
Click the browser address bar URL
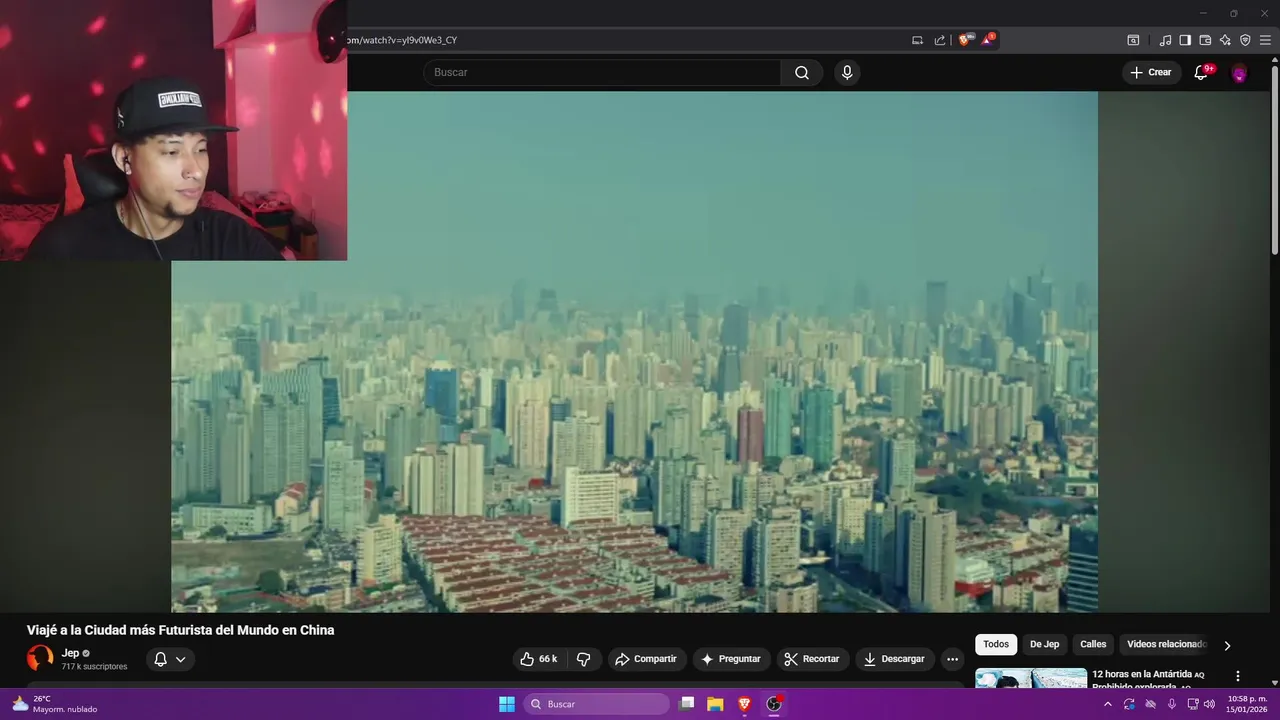click(x=402, y=40)
